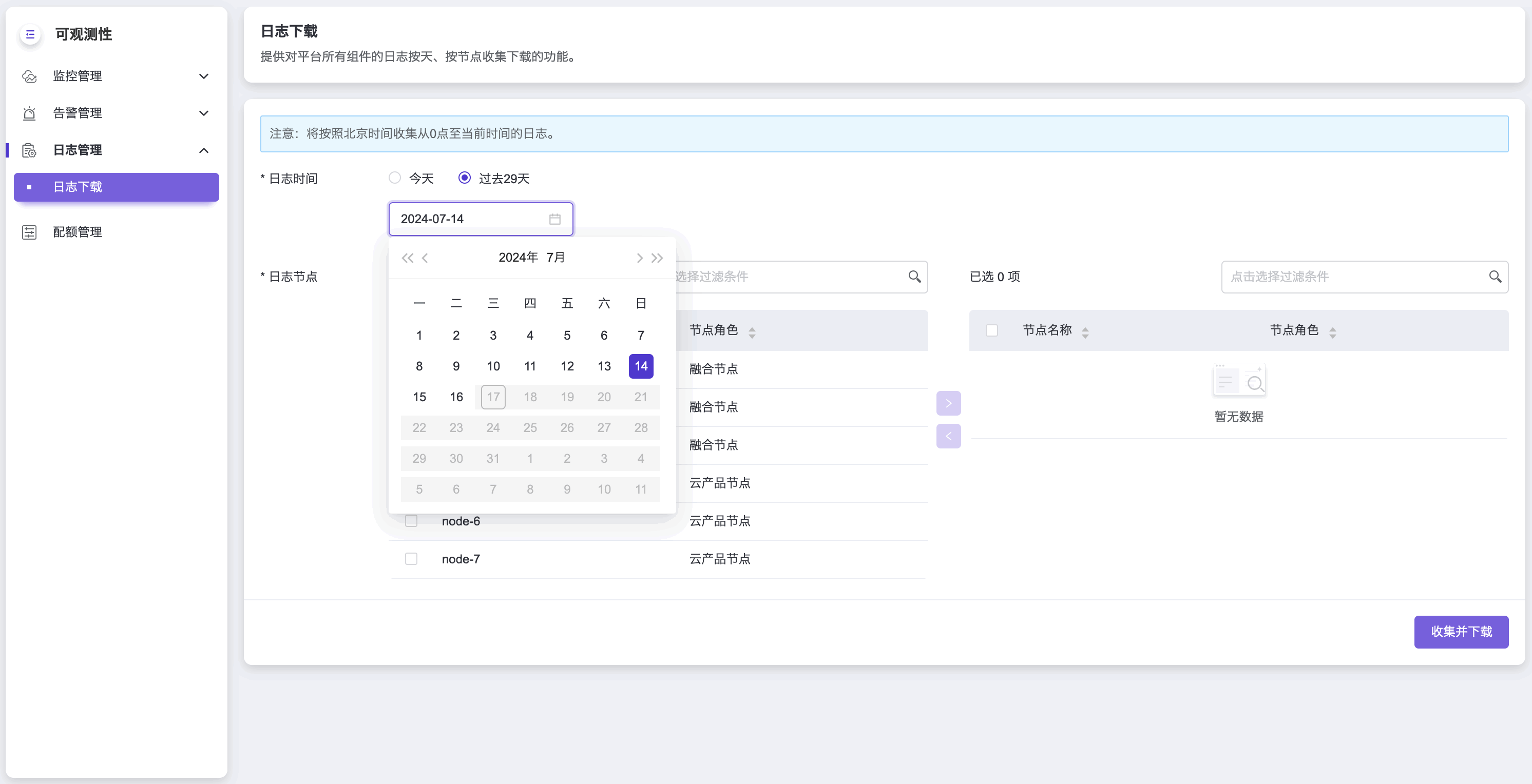Click the move-right transfer arrow button
The image size is (1532, 784).
948,404
